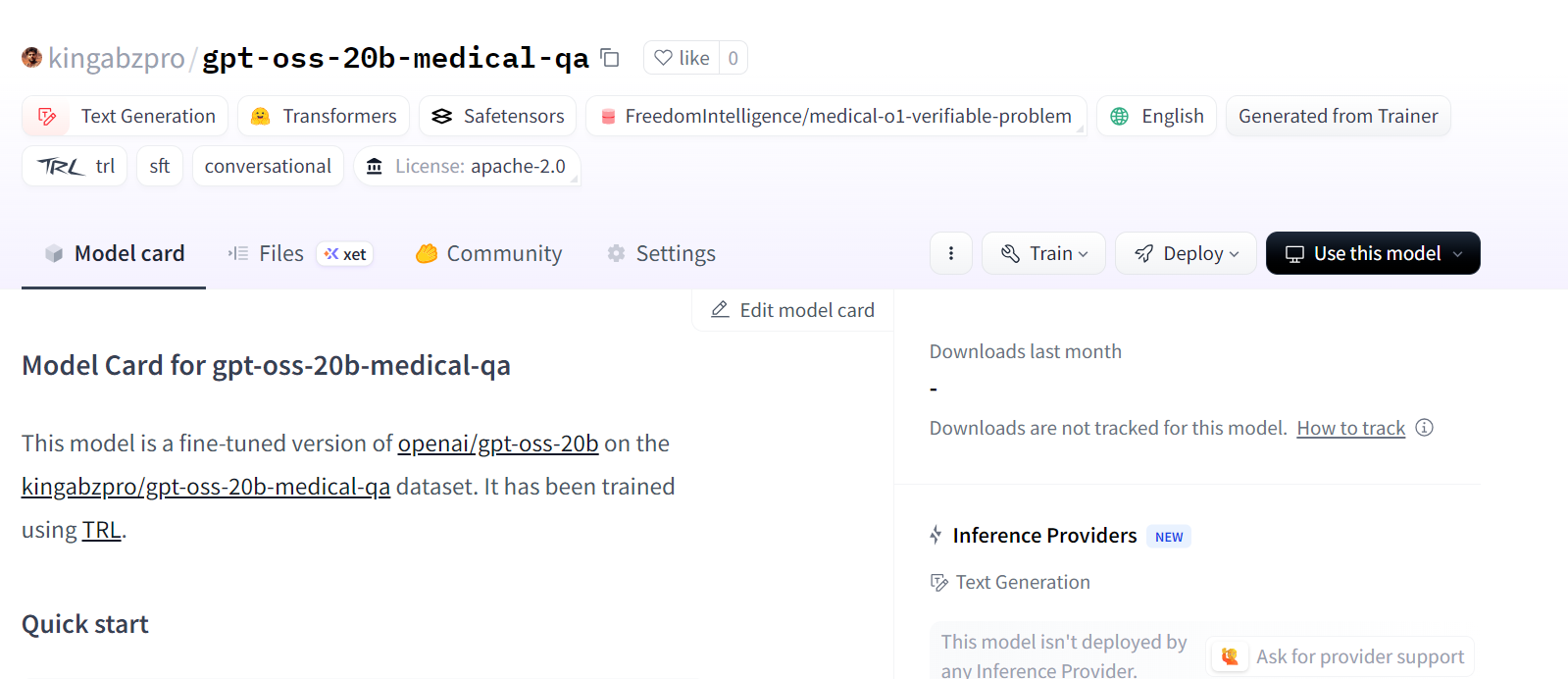Click the info icon next to How to track
Screen dimensions: 1568x679
[x=1425, y=428]
